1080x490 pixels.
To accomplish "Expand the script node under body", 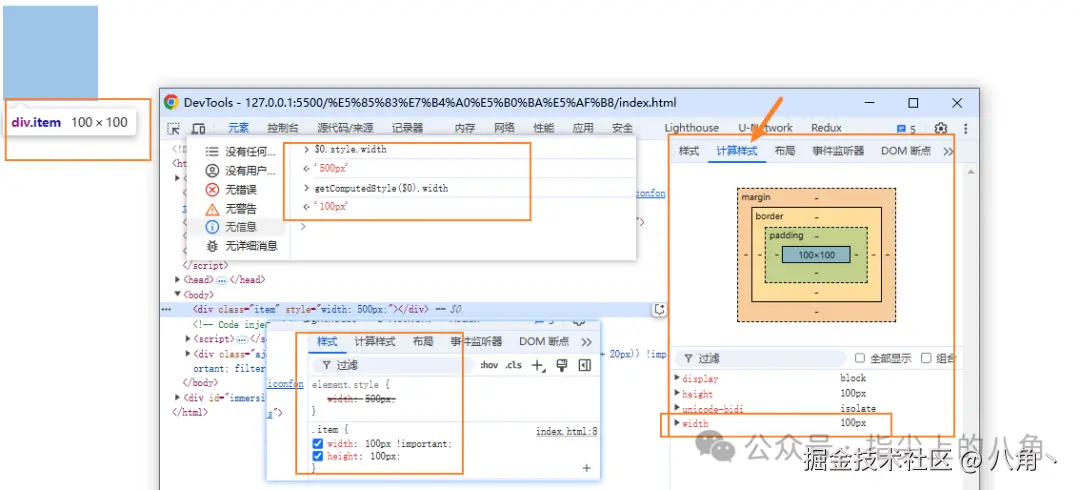I will (x=189, y=339).
